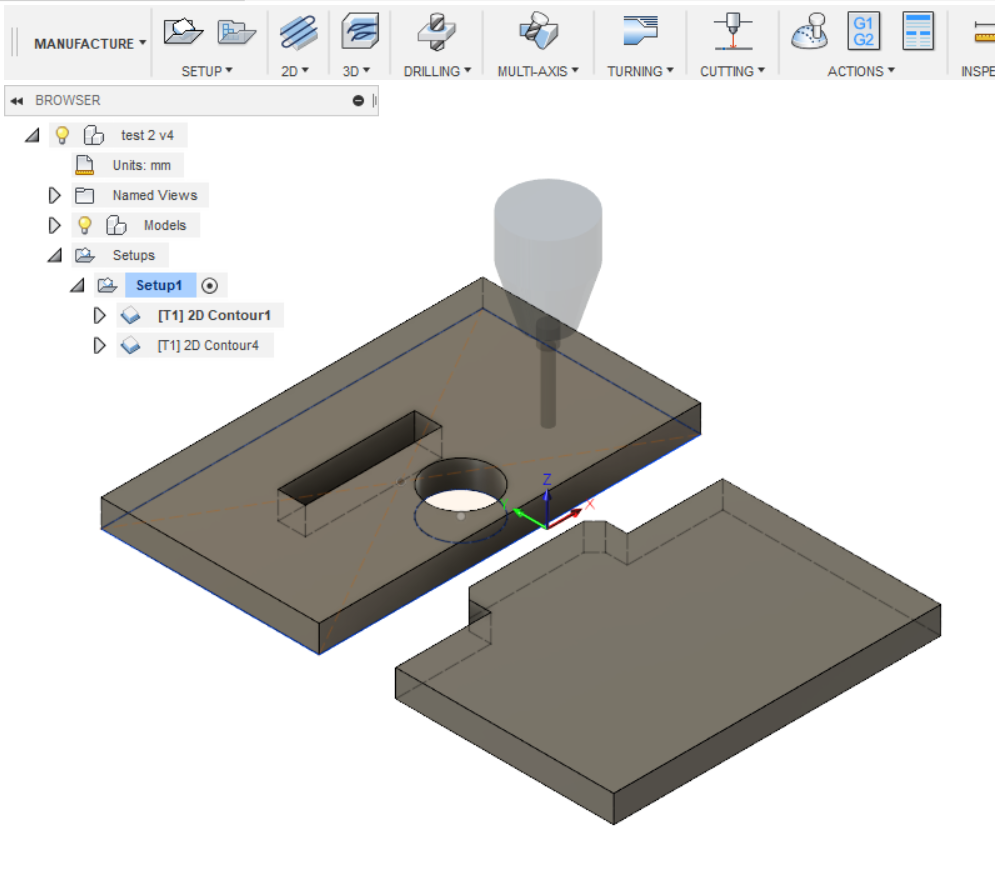The height and width of the screenshot is (871, 995).
Task: Click the New Setup folder icon
Action: pos(183,32)
